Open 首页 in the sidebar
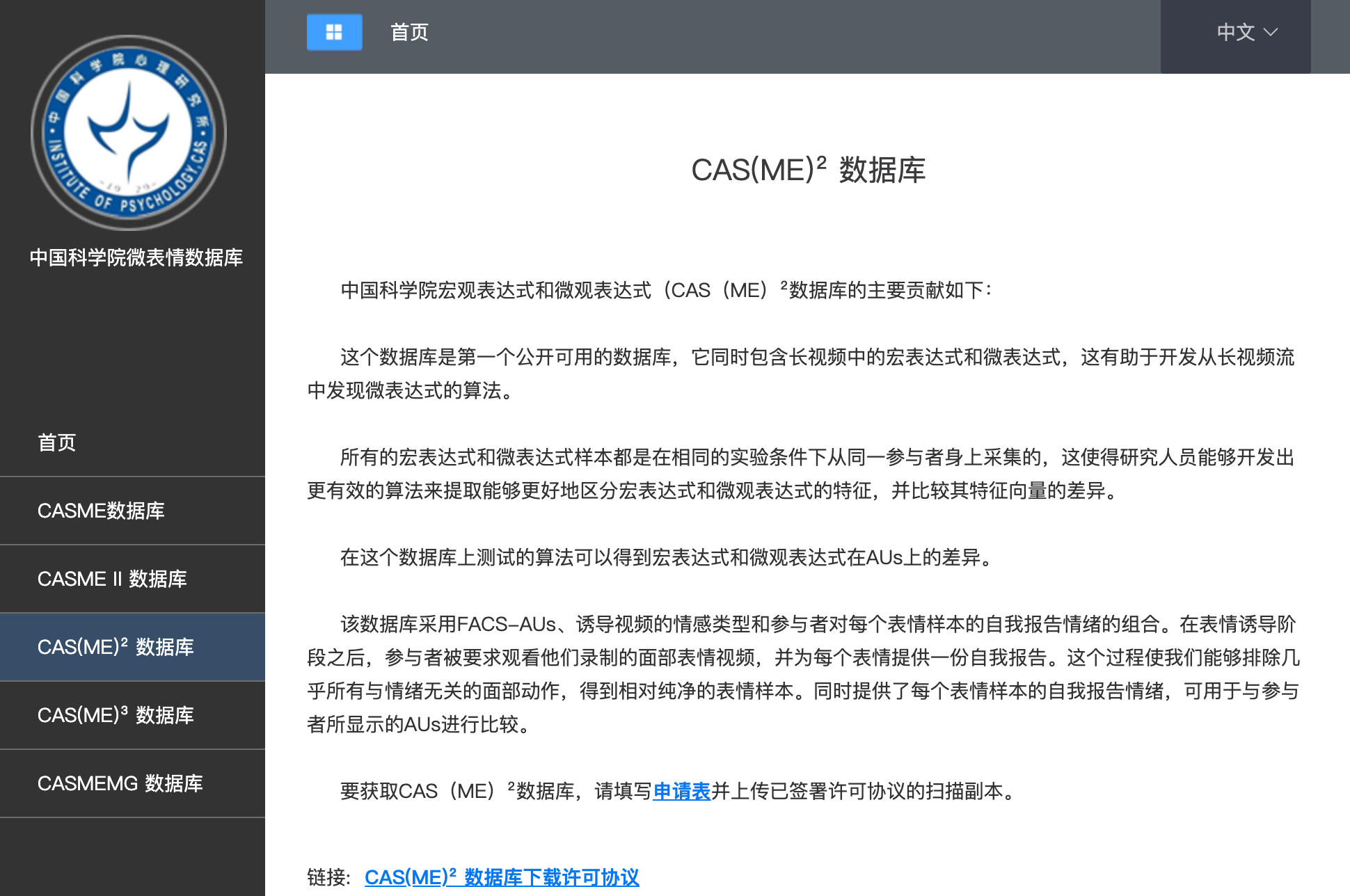This screenshot has width=1350, height=896. tap(132, 442)
